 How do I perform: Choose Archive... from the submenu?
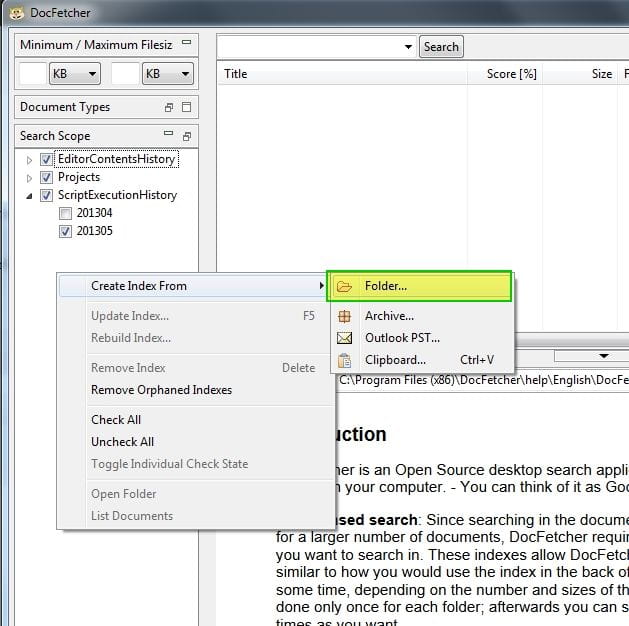tap(422, 316)
